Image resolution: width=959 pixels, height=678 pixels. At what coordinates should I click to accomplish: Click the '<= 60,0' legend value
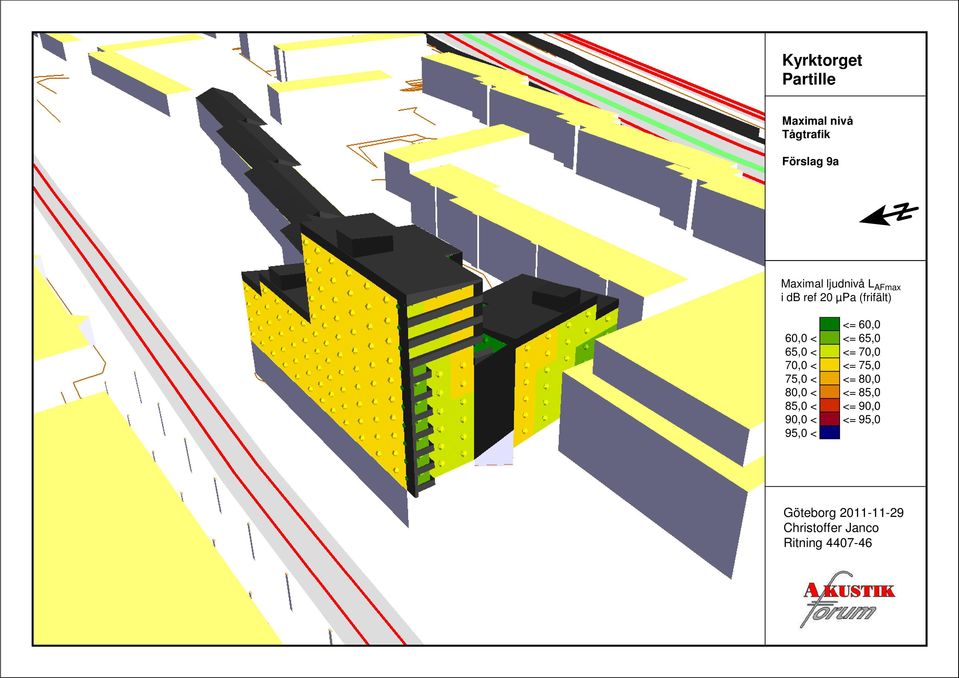tap(862, 325)
